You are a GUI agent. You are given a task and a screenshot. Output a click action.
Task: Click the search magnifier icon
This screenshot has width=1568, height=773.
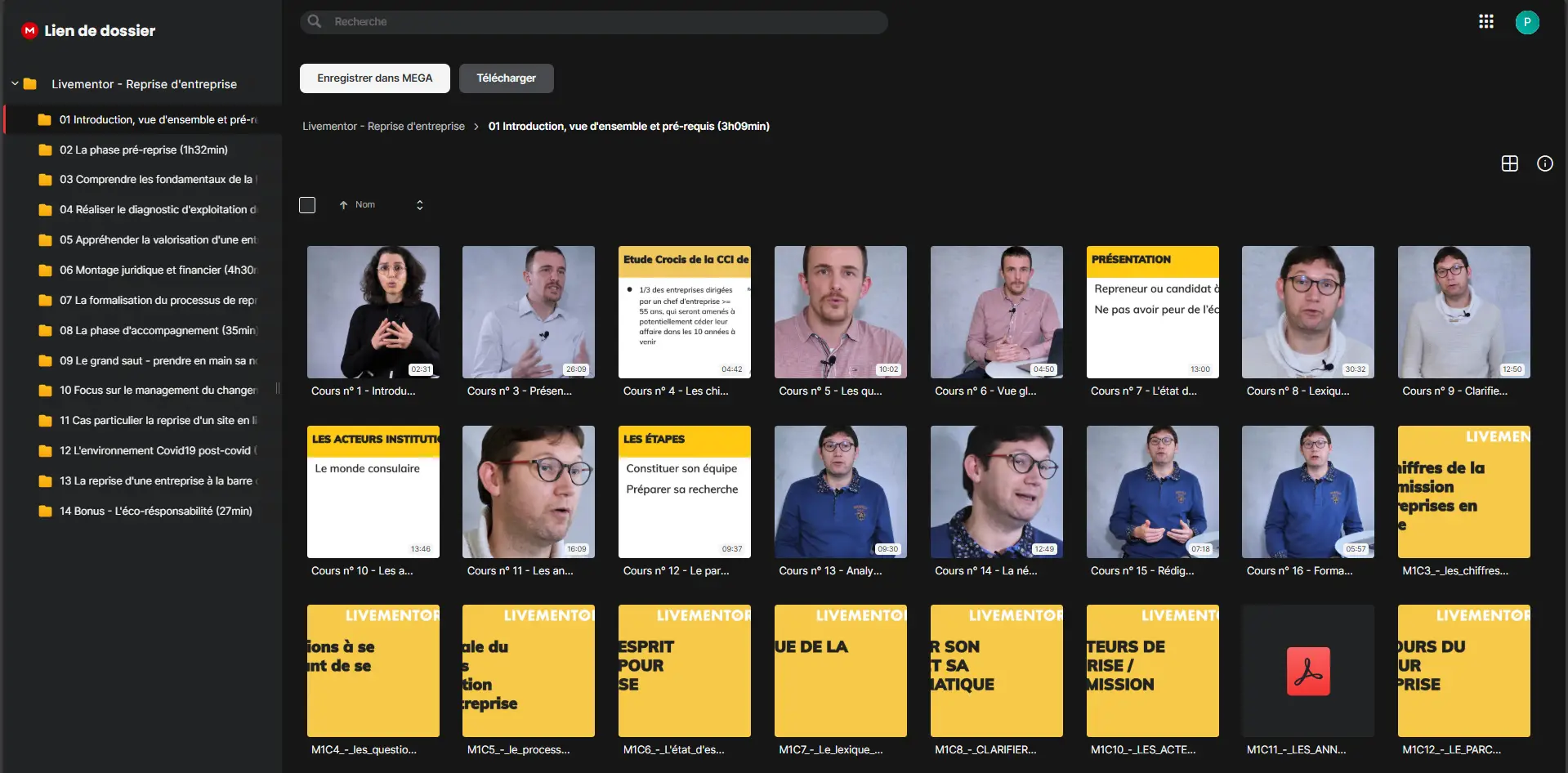click(315, 21)
